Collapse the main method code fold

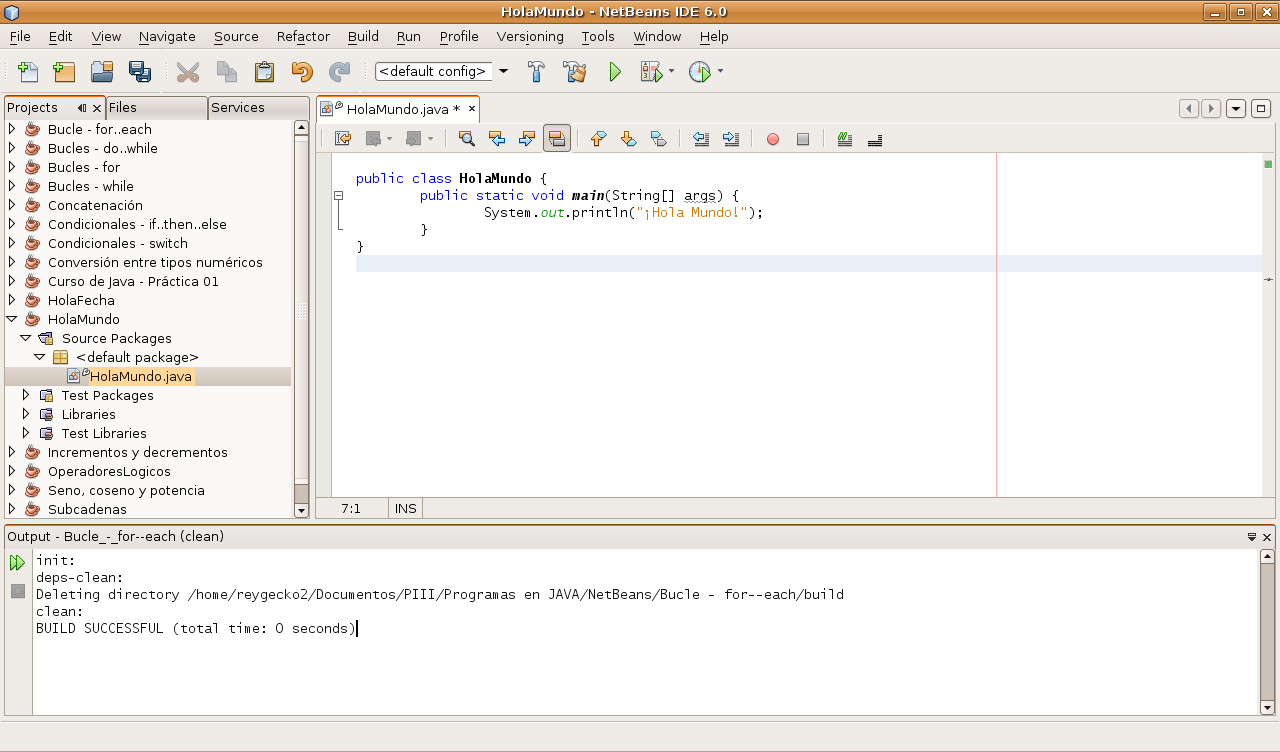(x=338, y=196)
